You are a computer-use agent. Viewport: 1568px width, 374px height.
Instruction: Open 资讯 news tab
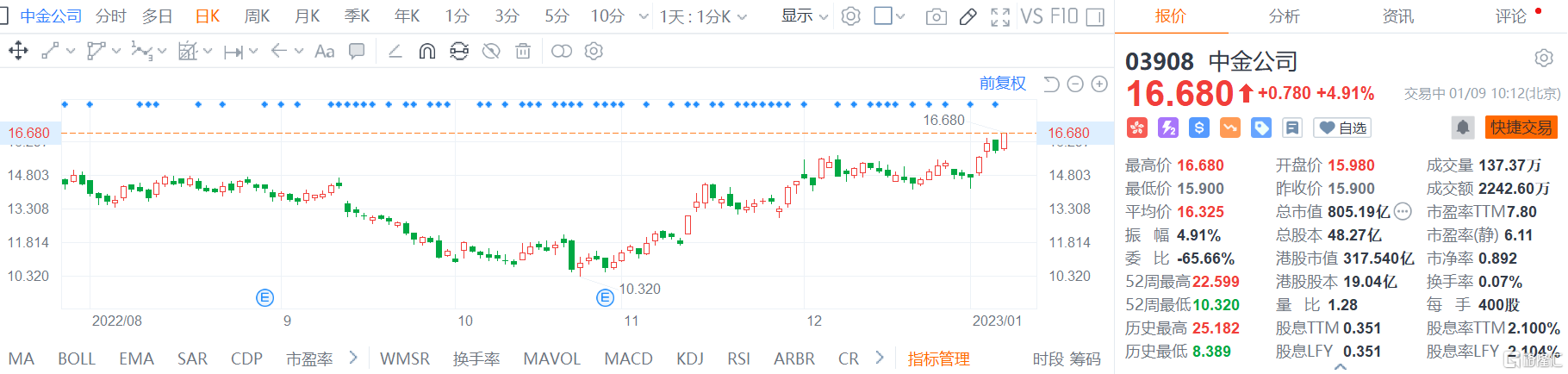click(1397, 16)
